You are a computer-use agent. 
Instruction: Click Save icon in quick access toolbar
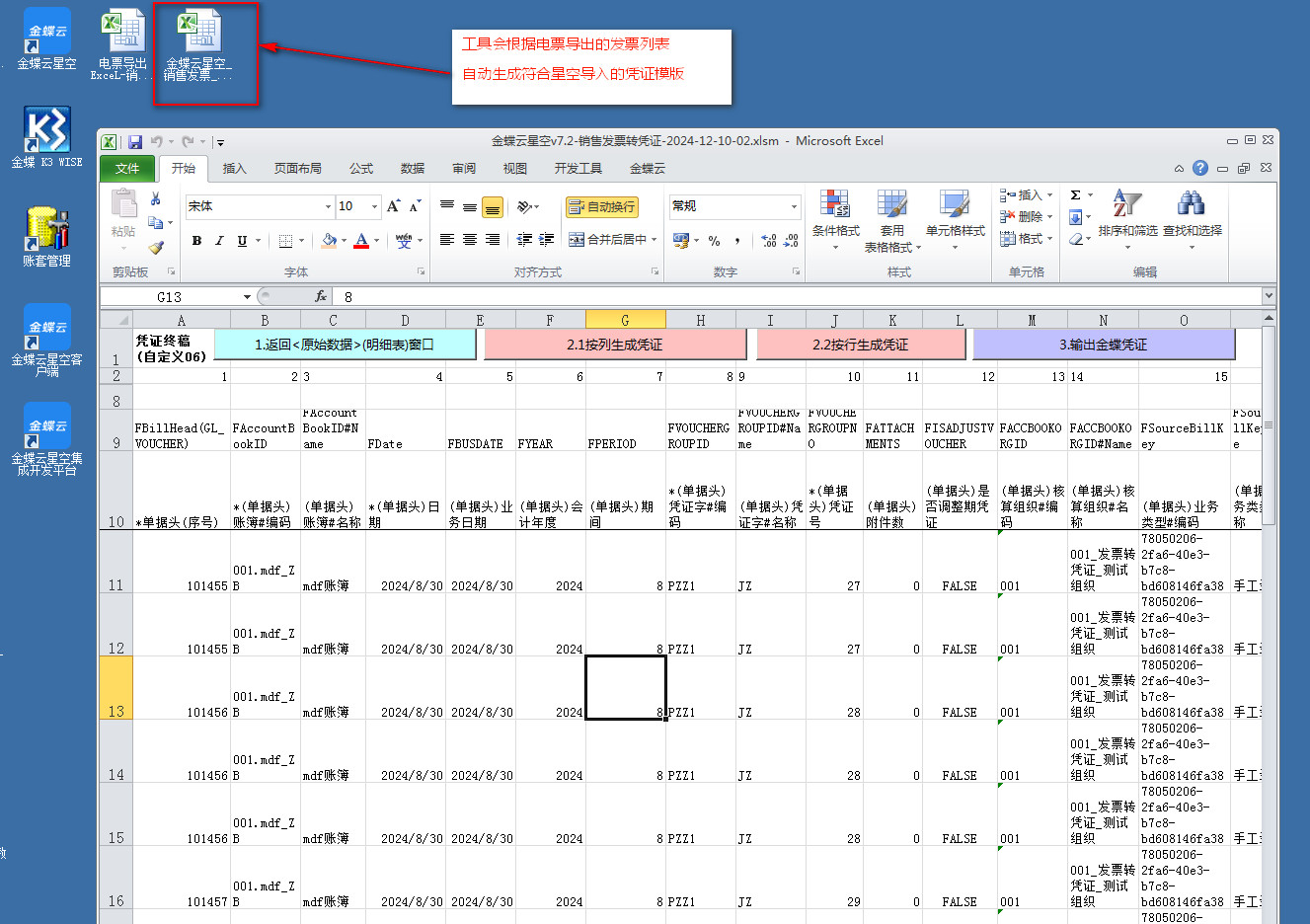tap(135, 142)
